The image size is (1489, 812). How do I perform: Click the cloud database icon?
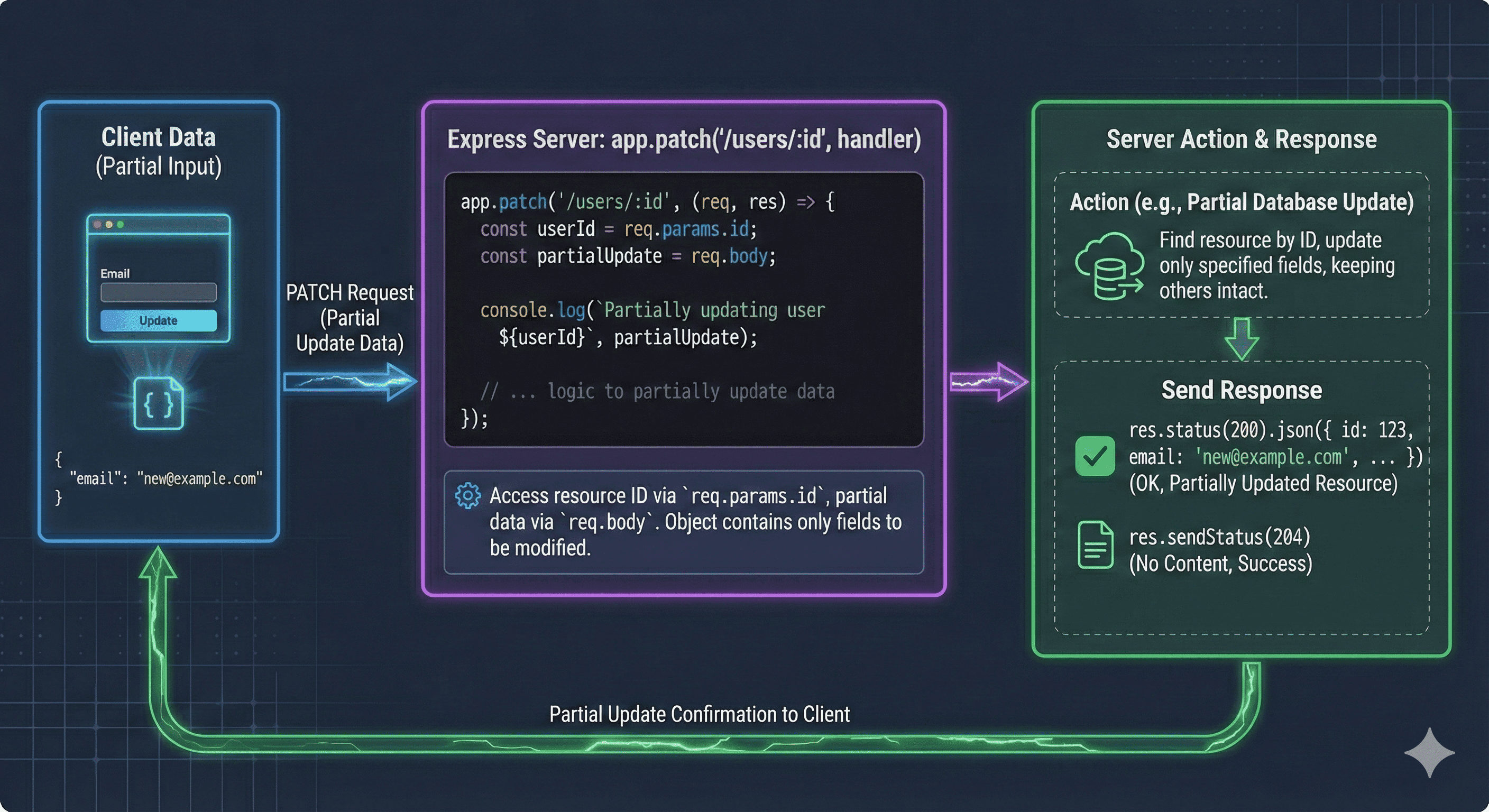[x=1108, y=266]
